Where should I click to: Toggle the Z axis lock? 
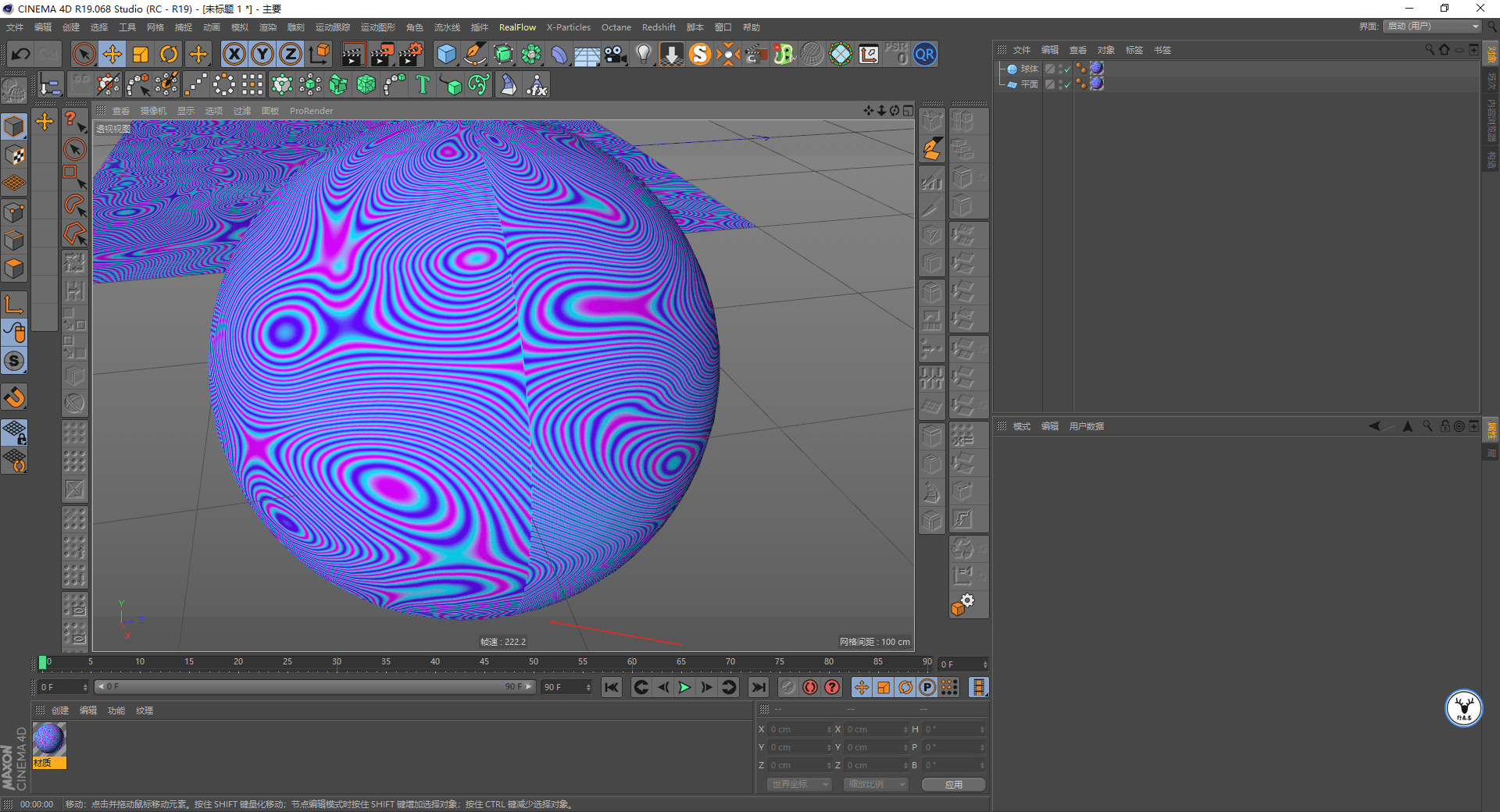pos(291,54)
